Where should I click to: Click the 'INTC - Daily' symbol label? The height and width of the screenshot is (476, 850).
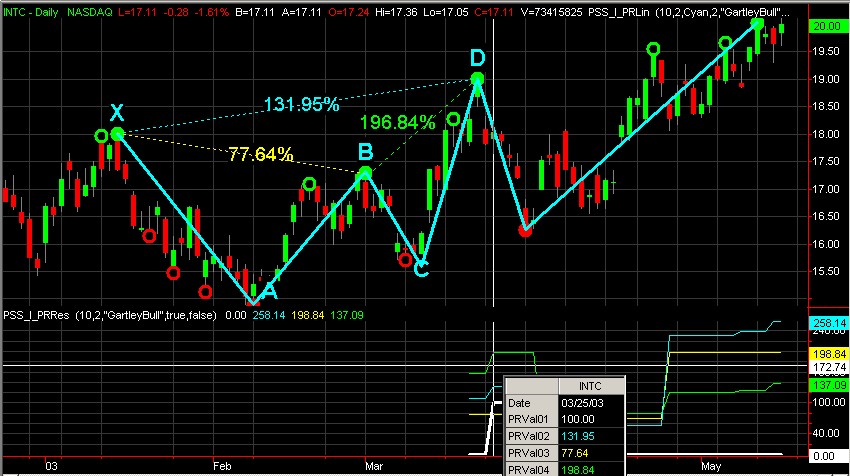(x=30, y=12)
